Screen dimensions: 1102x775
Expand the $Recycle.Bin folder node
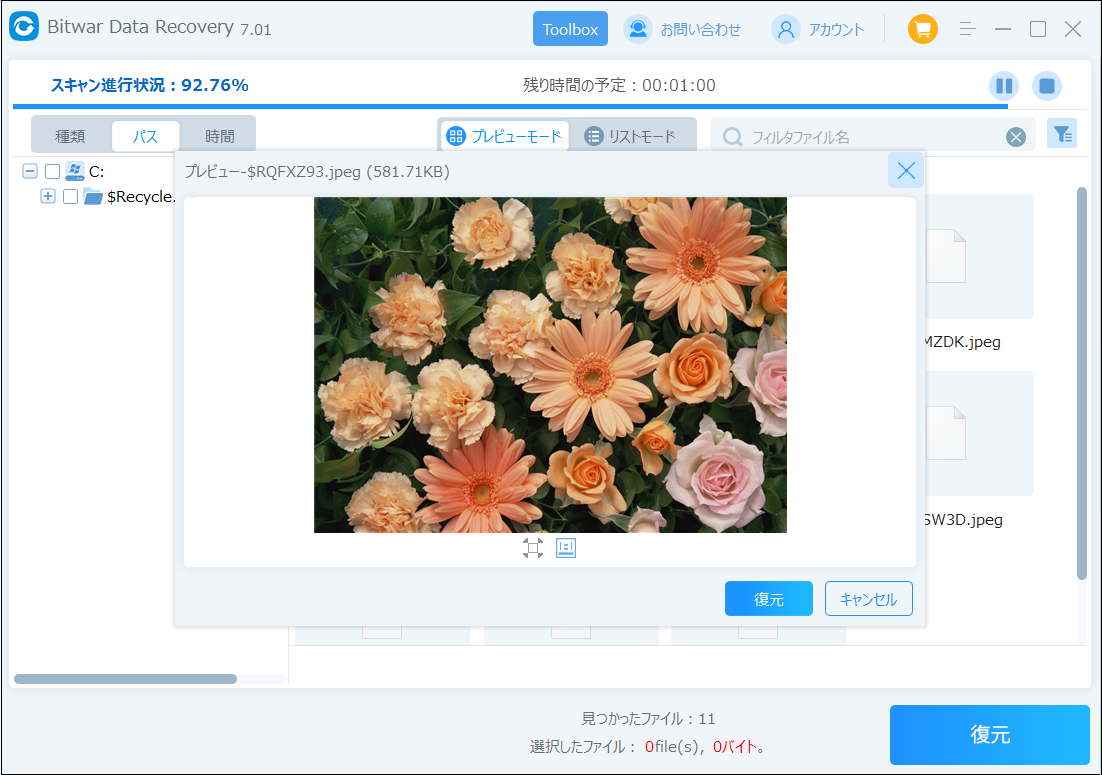(47, 196)
